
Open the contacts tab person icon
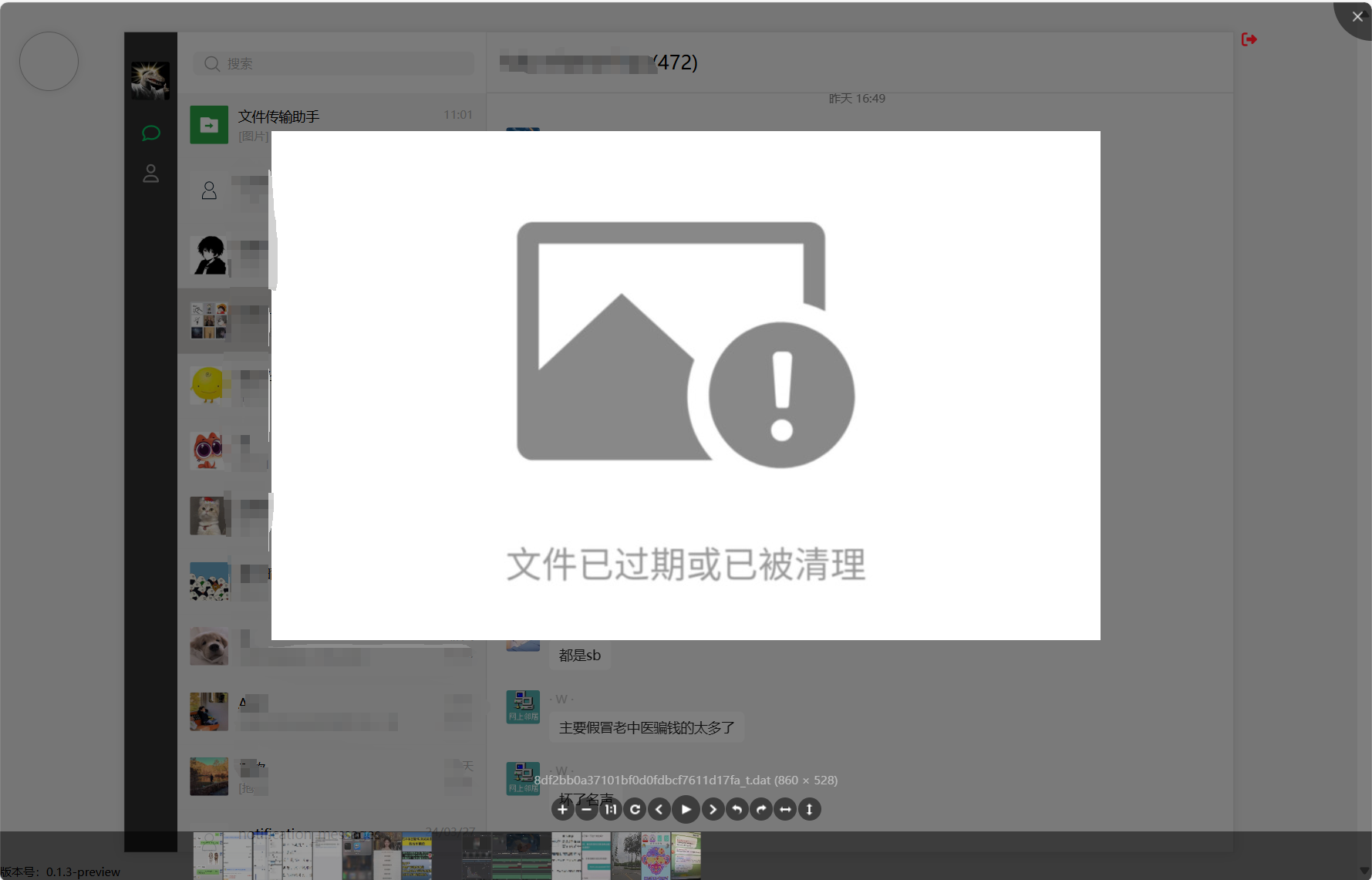(151, 174)
